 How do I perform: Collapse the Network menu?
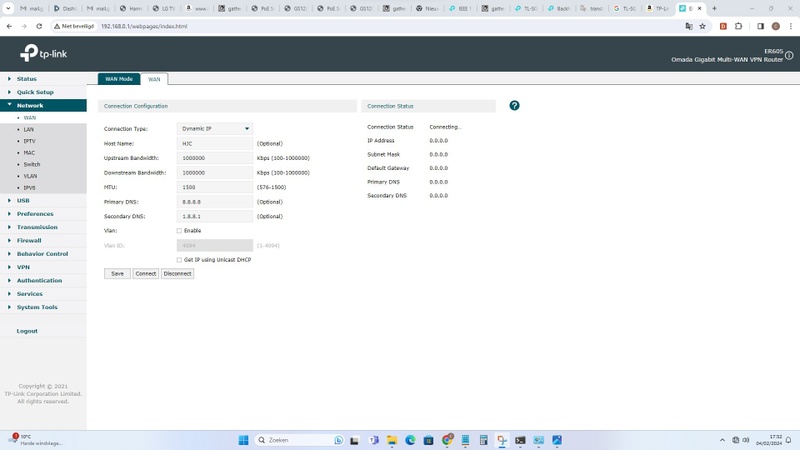tap(43, 105)
